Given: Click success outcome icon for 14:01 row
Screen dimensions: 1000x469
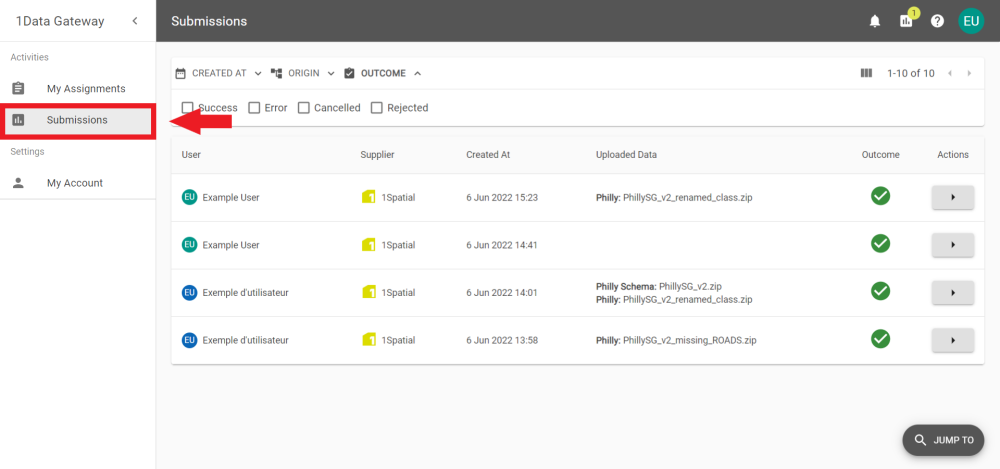Looking at the screenshot, I should [880, 291].
